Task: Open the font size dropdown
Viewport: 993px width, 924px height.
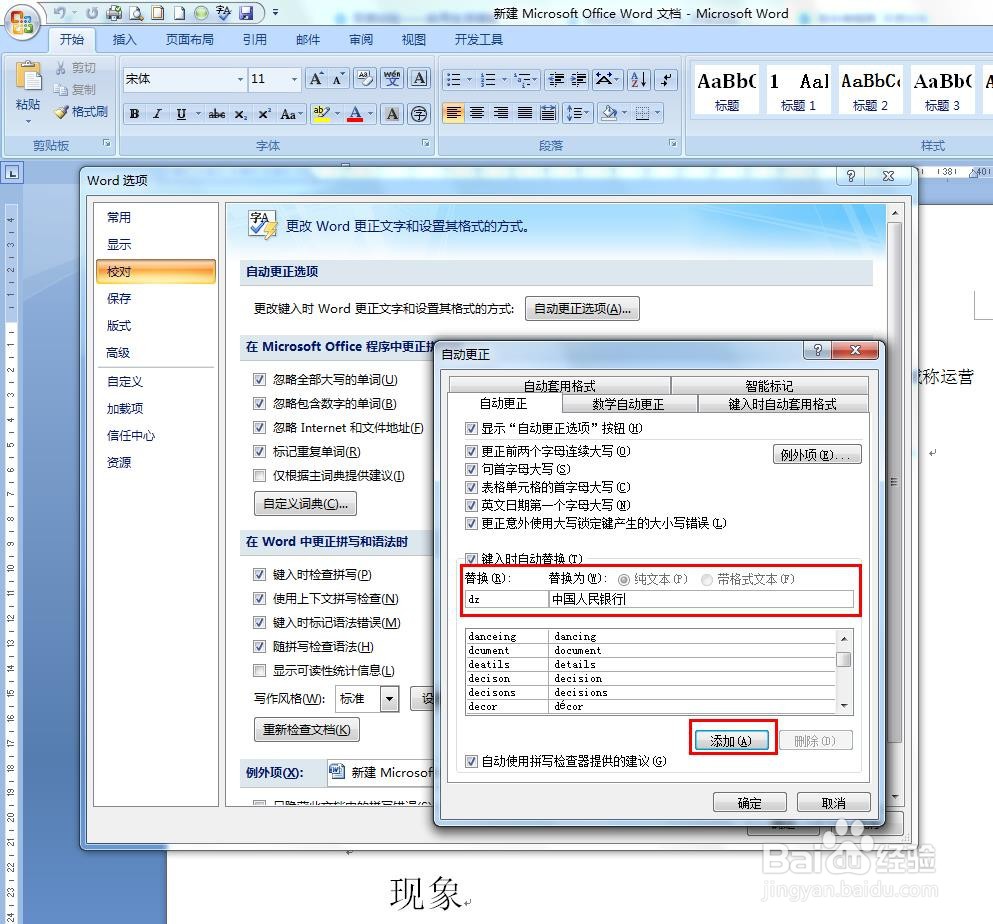Action: click(293, 79)
